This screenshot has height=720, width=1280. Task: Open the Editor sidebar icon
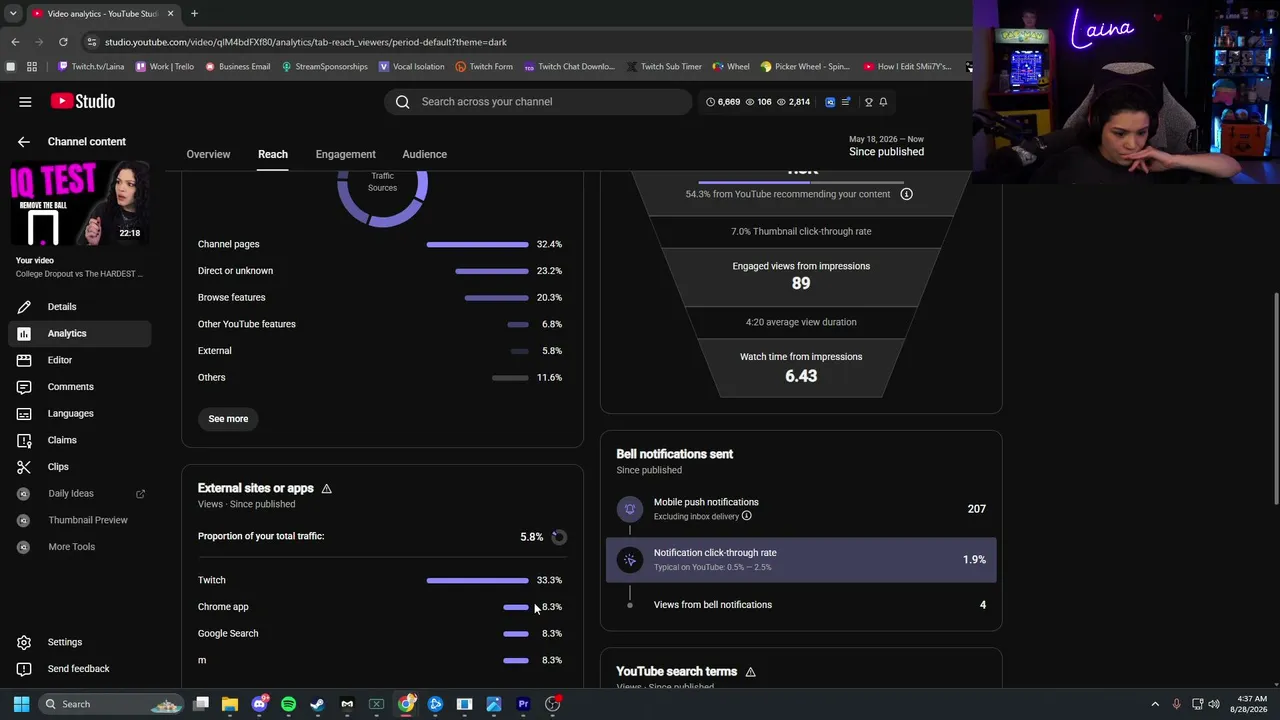[24, 360]
